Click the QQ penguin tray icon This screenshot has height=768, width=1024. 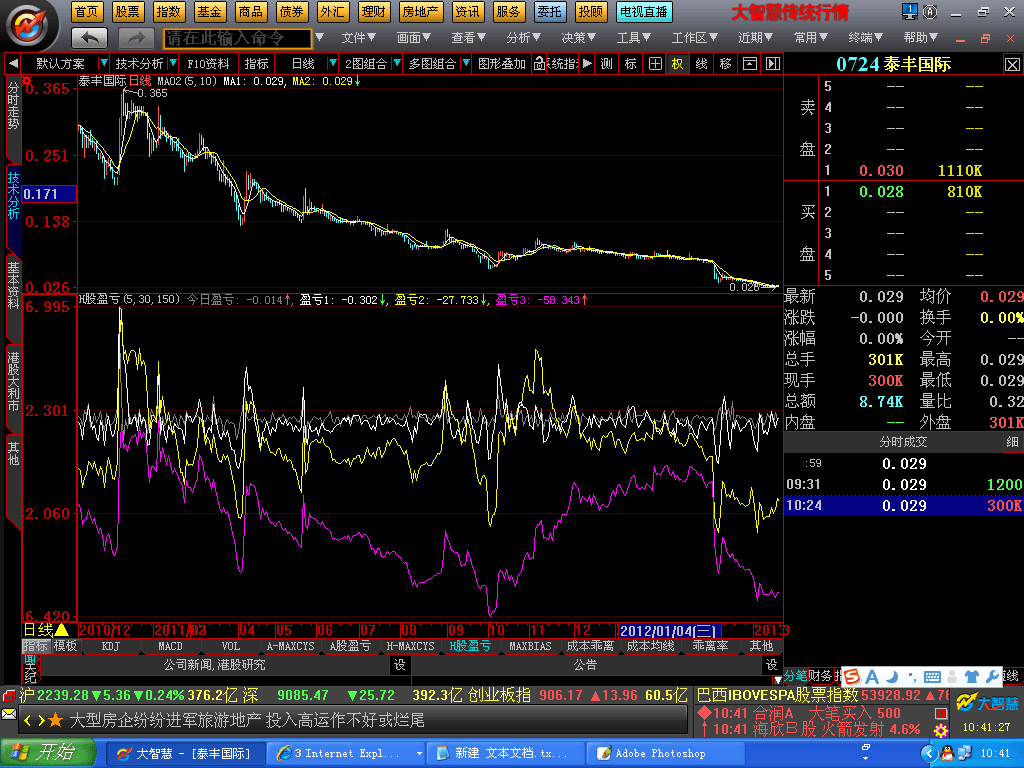click(947, 753)
